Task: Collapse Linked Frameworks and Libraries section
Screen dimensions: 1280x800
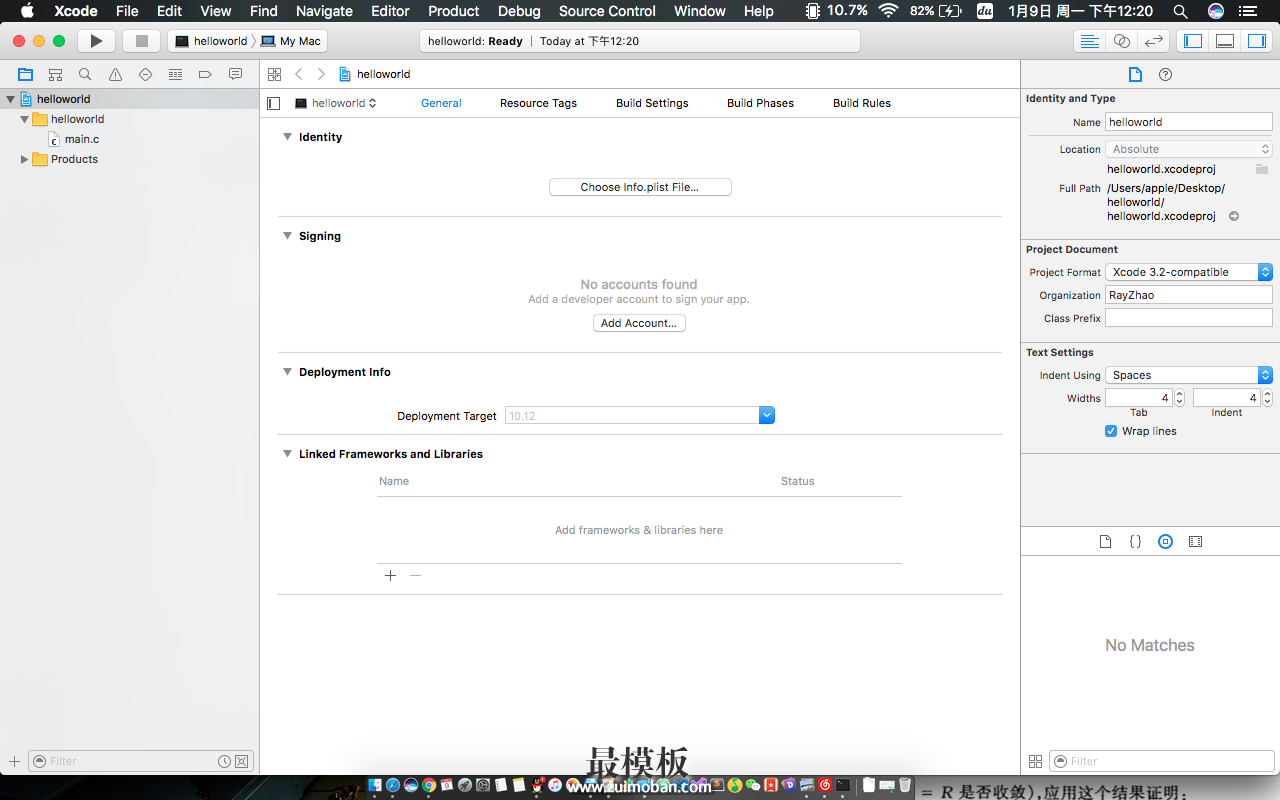Action: [287, 454]
